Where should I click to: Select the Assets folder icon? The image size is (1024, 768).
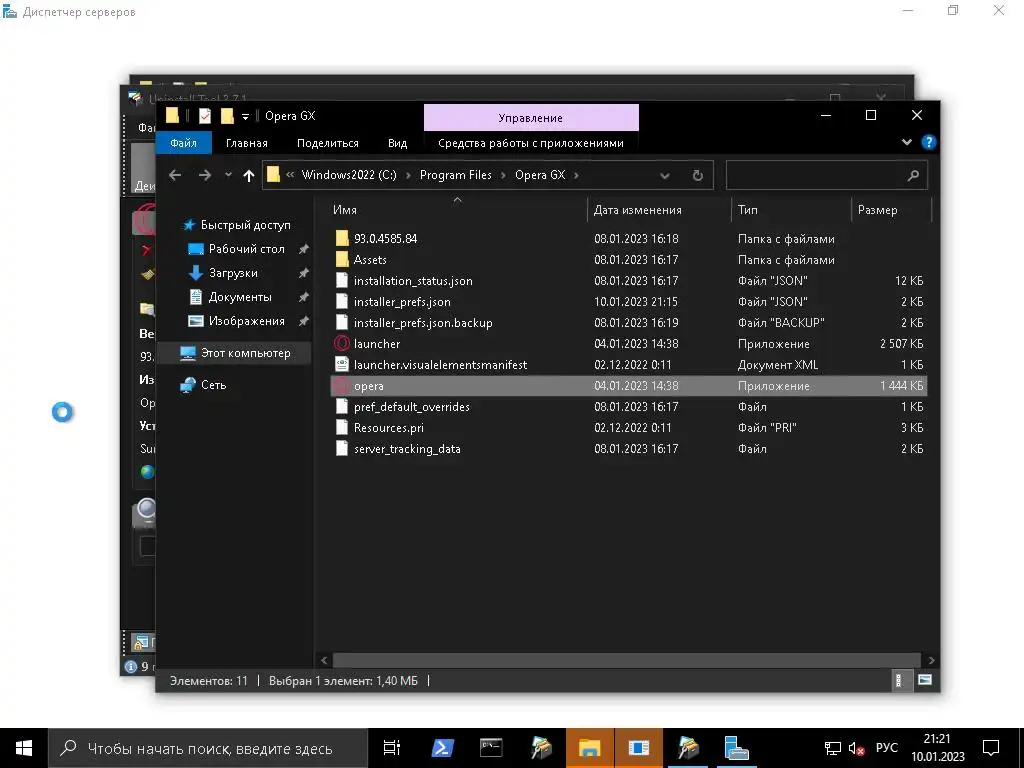(342, 259)
